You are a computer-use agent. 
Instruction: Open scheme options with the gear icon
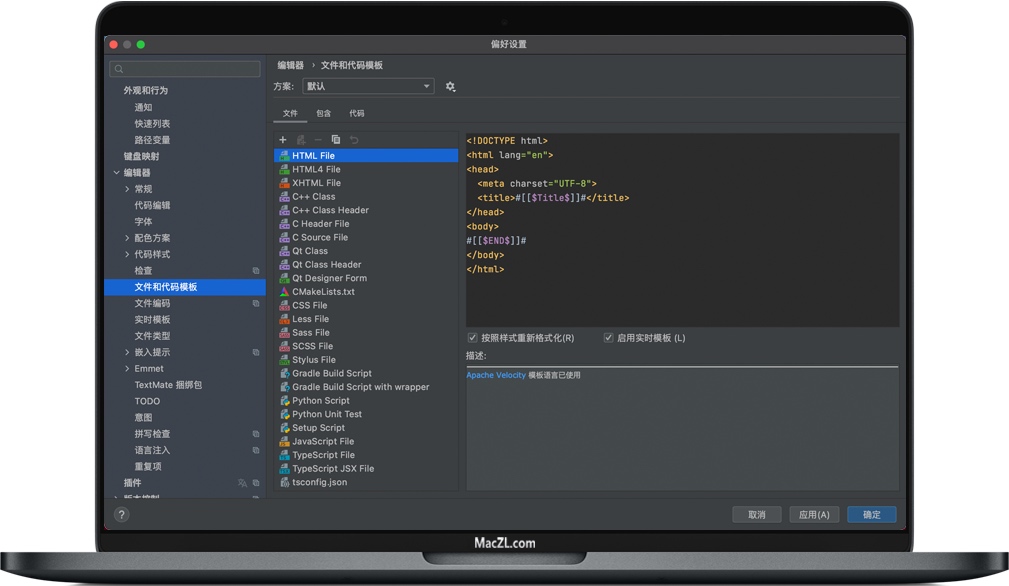point(450,87)
